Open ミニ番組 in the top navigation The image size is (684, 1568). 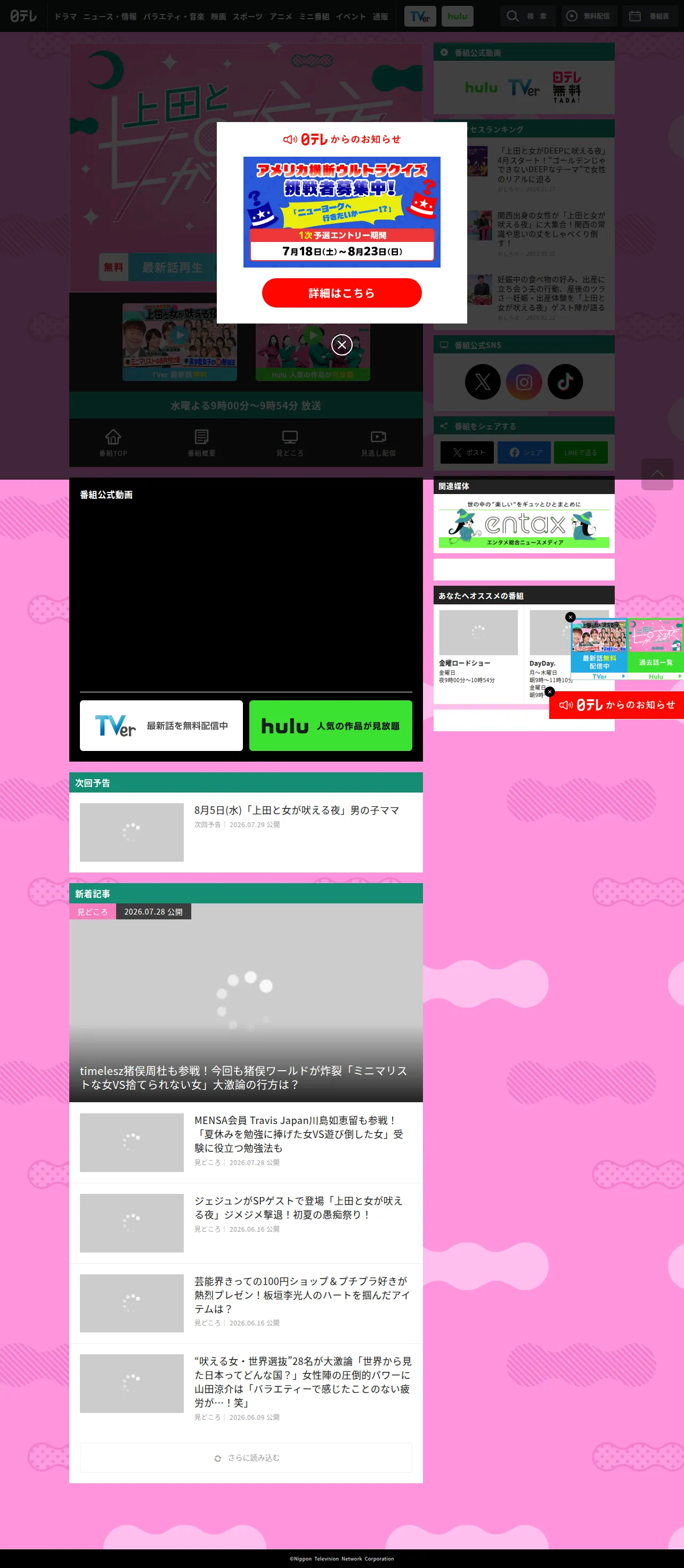click(x=314, y=17)
